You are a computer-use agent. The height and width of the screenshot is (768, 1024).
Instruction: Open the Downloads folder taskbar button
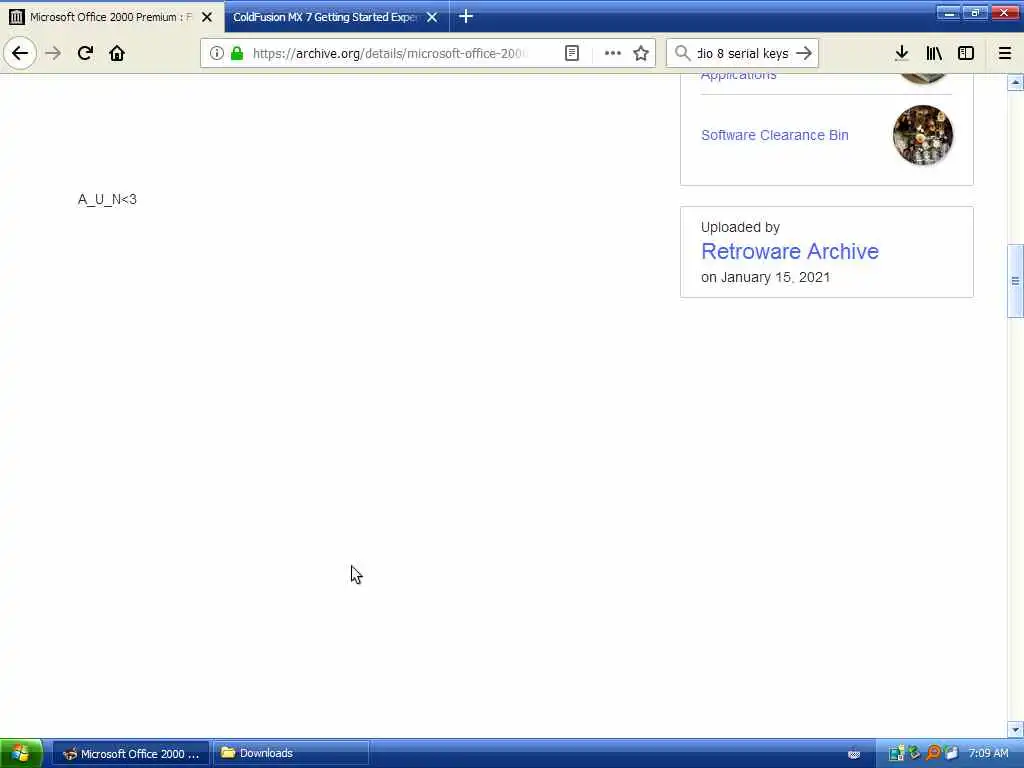(291, 754)
